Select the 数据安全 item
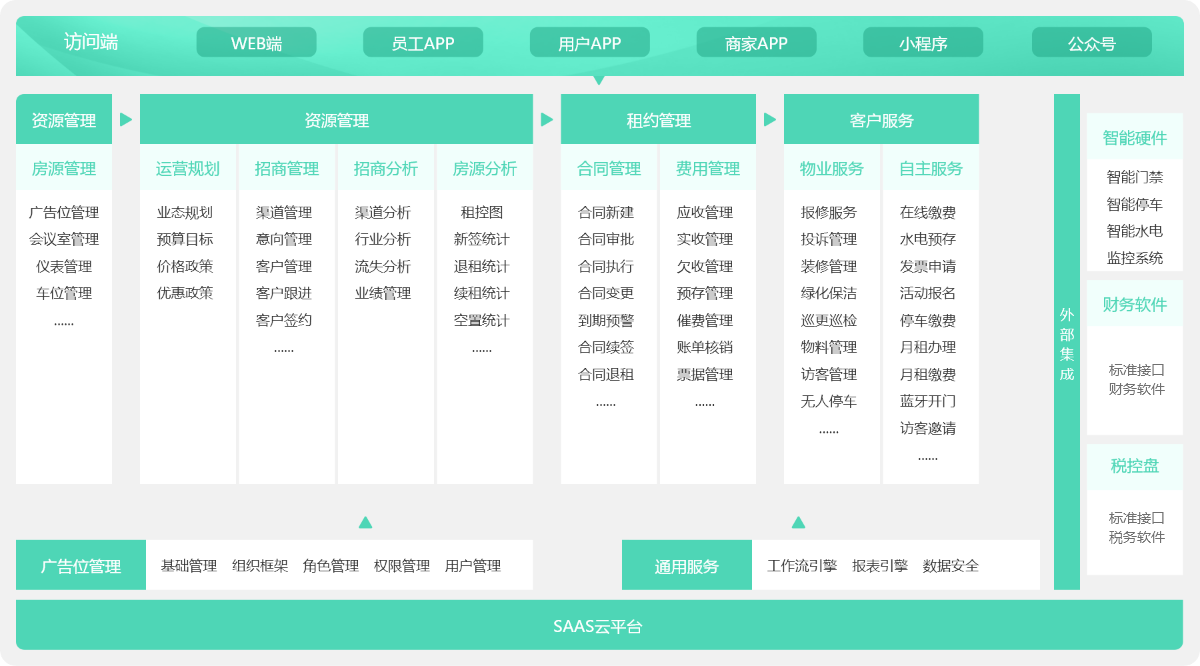Screen dimensions: 1200x666 [951, 566]
